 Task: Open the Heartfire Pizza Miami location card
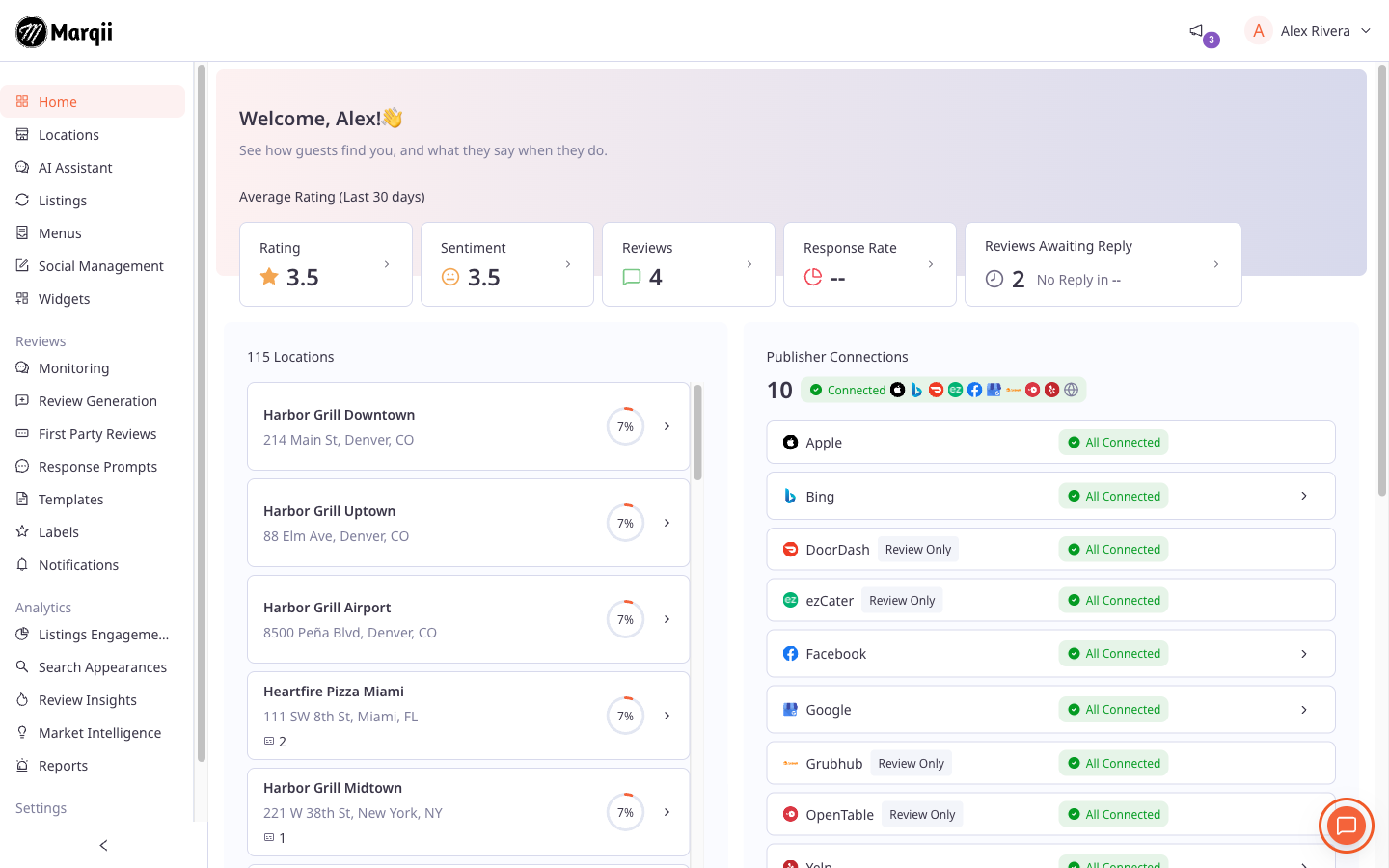[469, 716]
